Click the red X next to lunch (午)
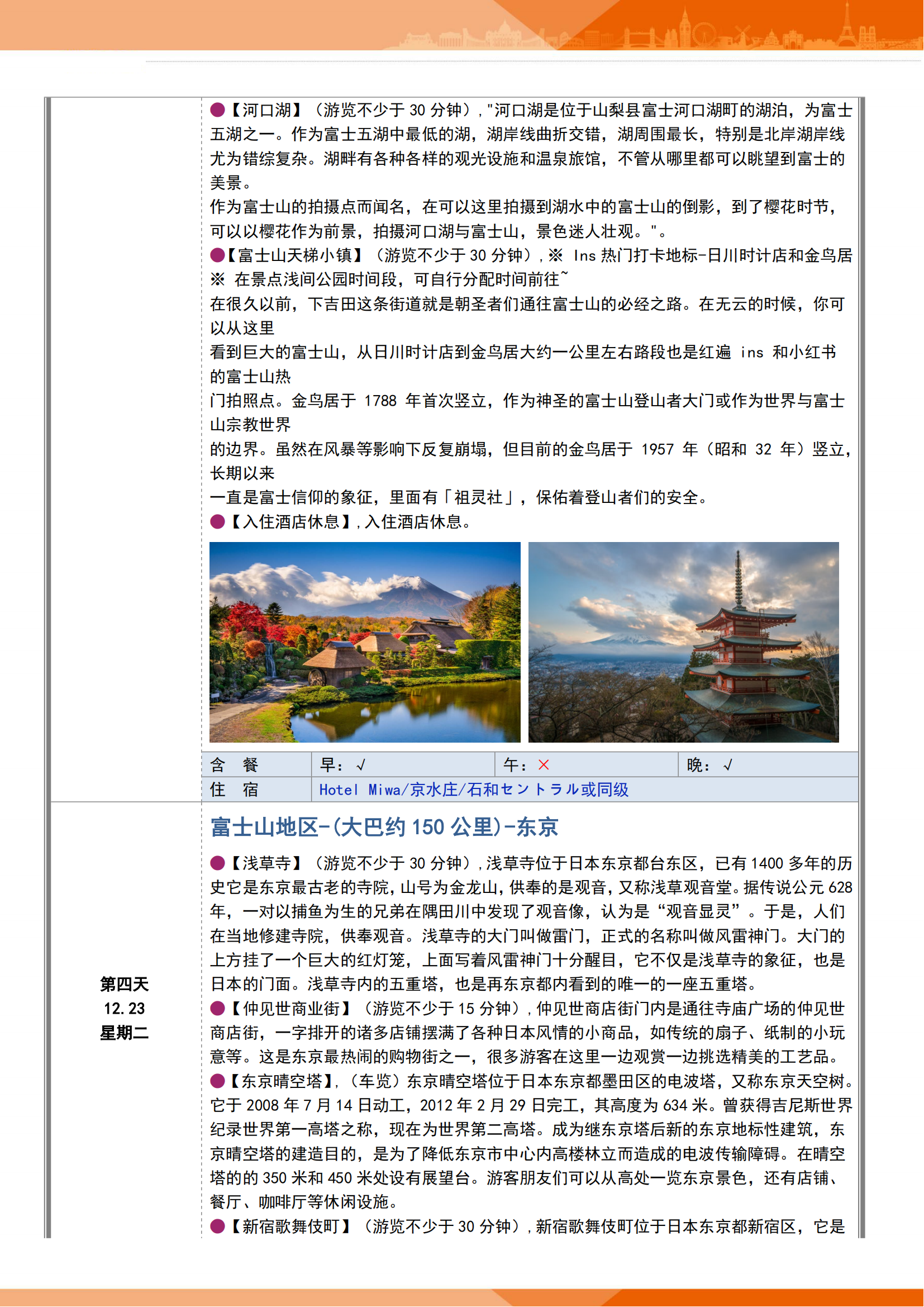The height and width of the screenshot is (1307, 924). pos(544,765)
